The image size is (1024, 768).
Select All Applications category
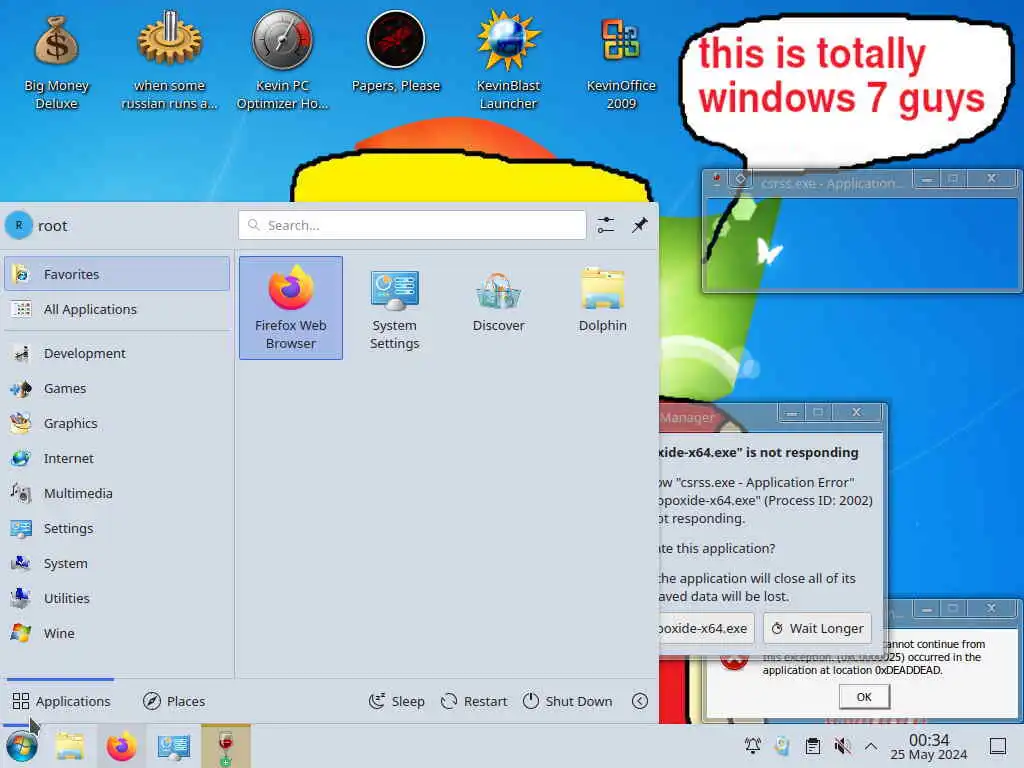click(117, 309)
